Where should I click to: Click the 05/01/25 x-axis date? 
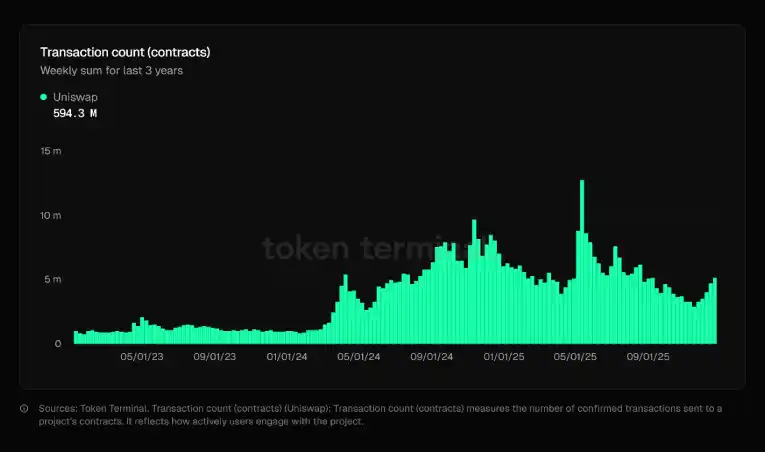pos(575,357)
